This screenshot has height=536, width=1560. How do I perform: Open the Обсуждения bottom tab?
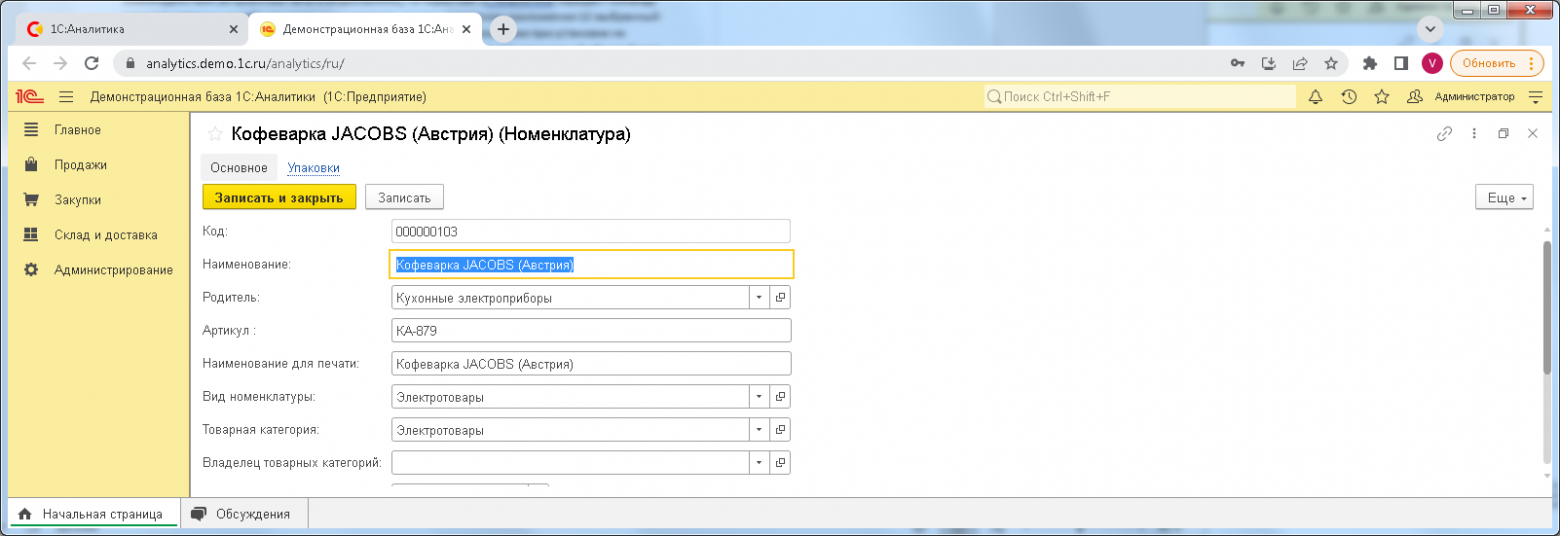pyautogui.click(x=243, y=514)
